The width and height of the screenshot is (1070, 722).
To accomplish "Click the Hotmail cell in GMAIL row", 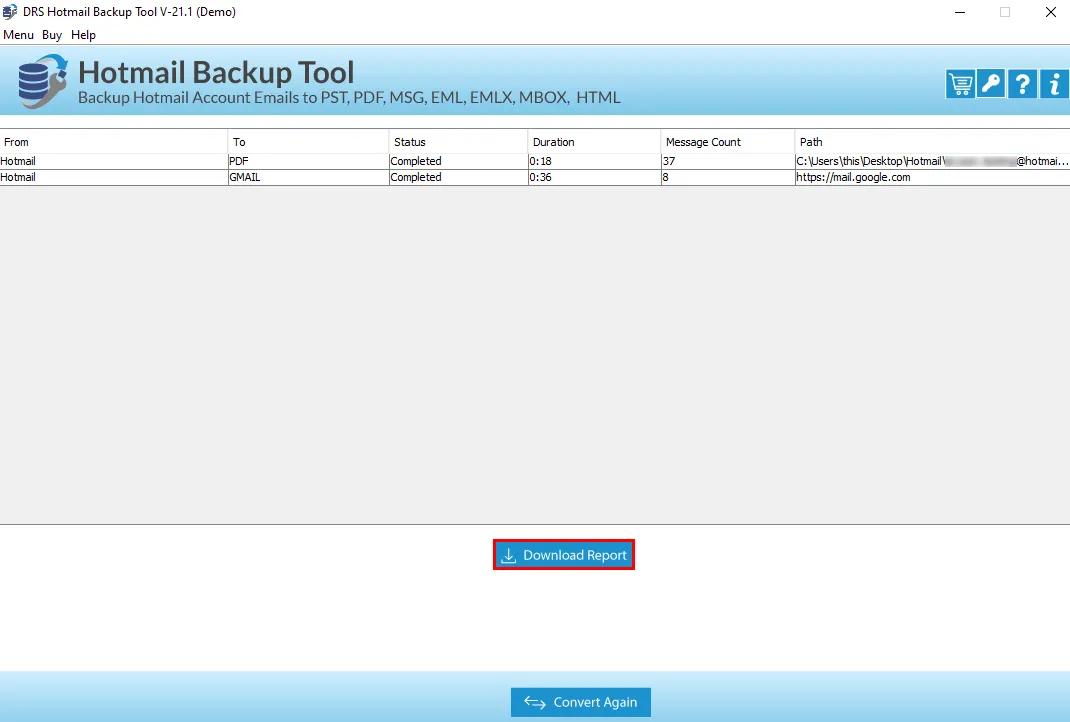I will [x=113, y=177].
